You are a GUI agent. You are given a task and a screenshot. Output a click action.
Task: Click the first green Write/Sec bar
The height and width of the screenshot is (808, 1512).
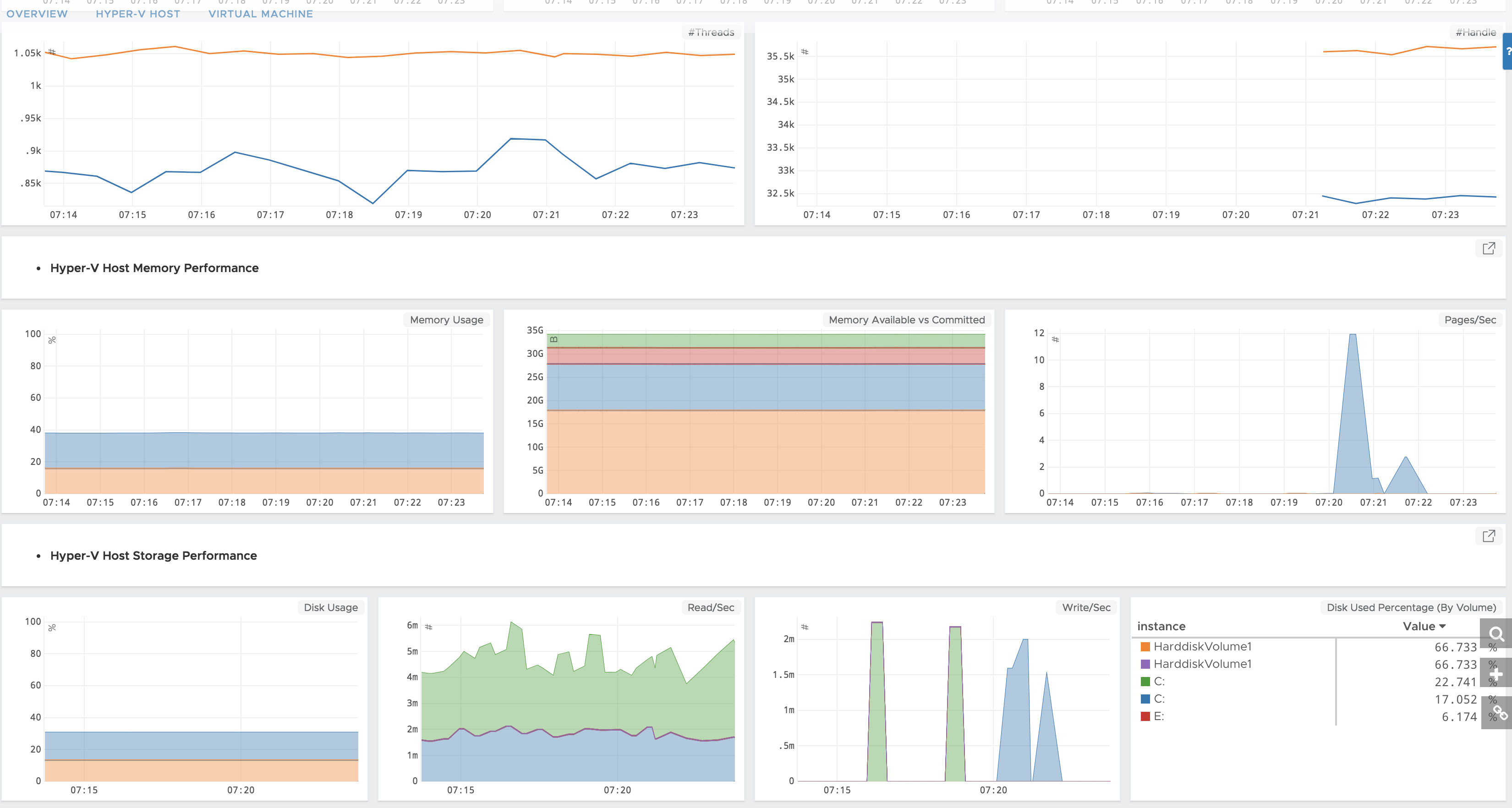[877, 701]
